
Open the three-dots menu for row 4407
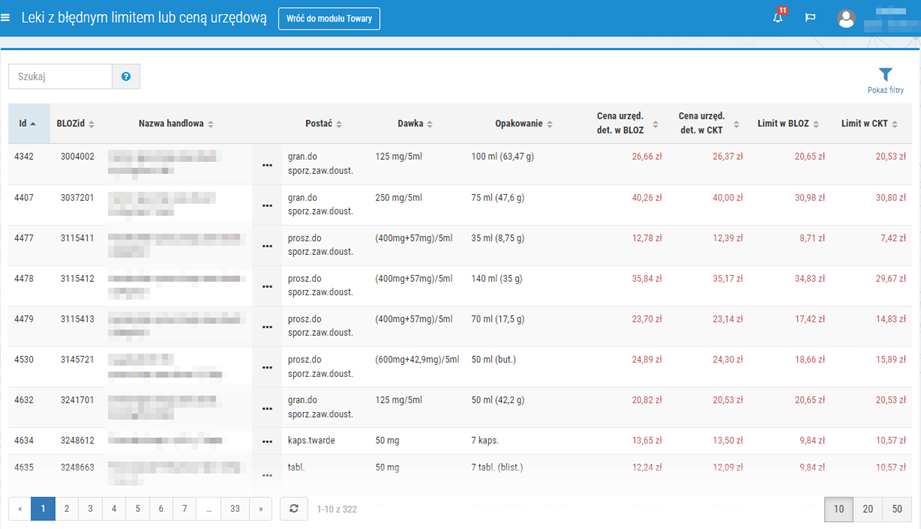[267, 206]
